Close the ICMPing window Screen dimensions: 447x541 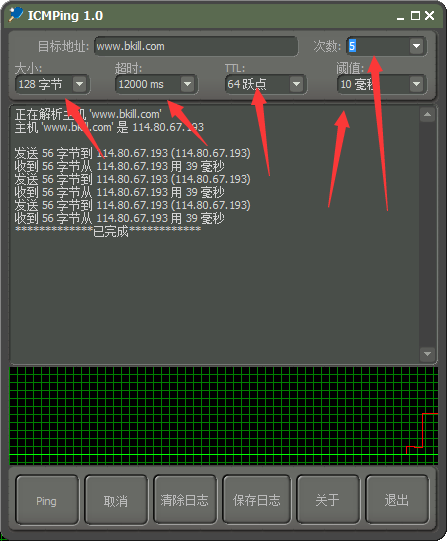430,16
